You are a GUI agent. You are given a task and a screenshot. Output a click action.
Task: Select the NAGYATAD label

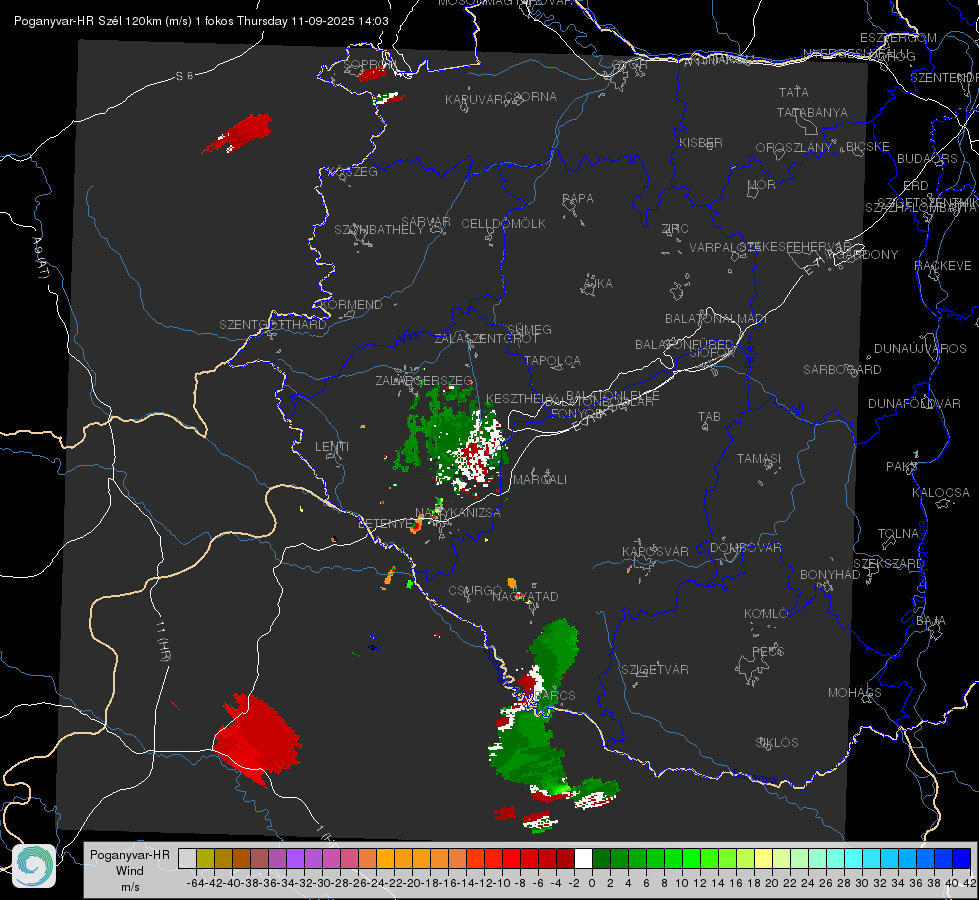tap(525, 597)
